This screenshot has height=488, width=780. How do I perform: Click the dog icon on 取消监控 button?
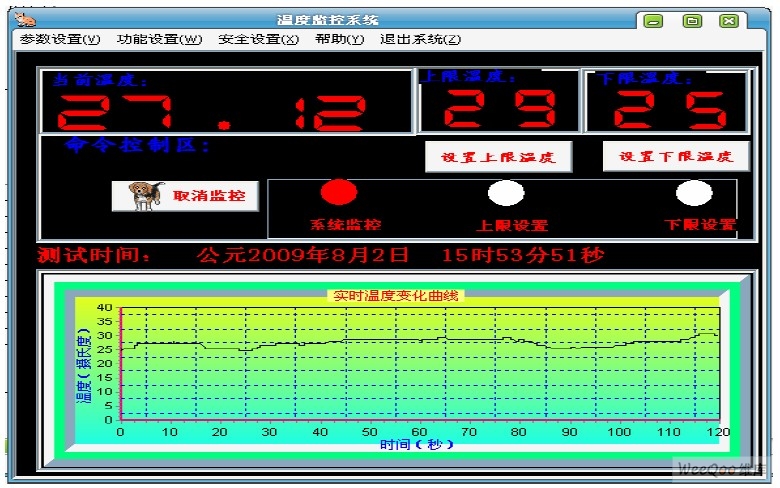pyautogui.click(x=144, y=195)
